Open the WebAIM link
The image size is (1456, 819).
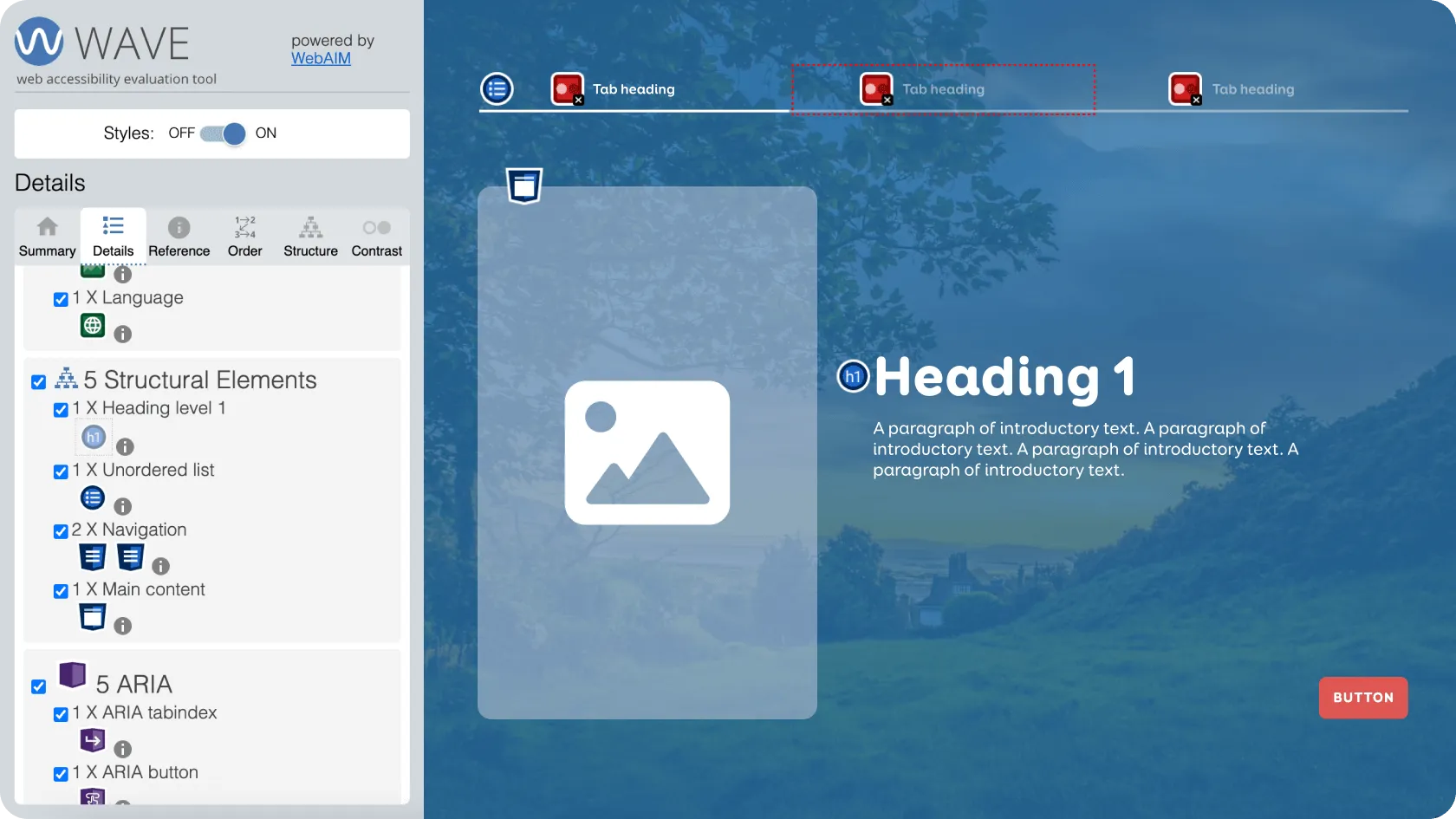pyautogui.click(x=321, y=58)
